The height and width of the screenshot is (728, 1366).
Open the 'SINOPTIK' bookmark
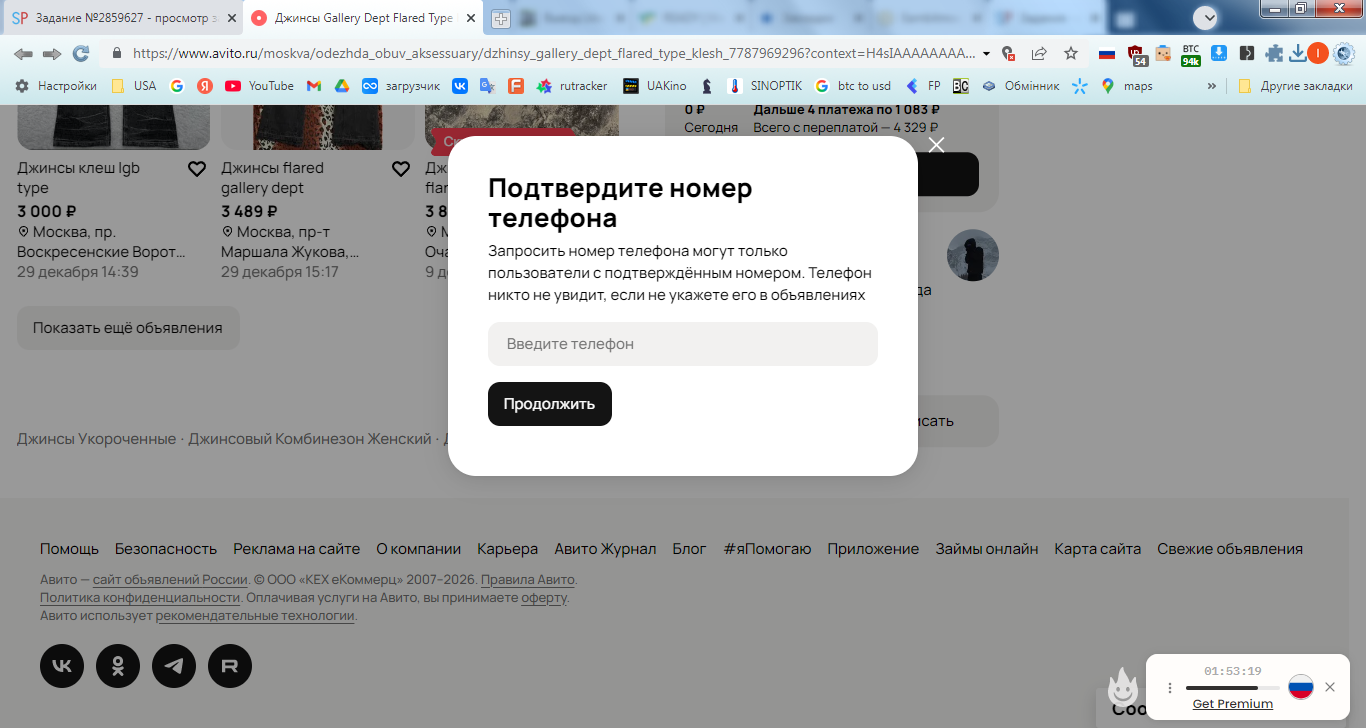click(766, 86)
